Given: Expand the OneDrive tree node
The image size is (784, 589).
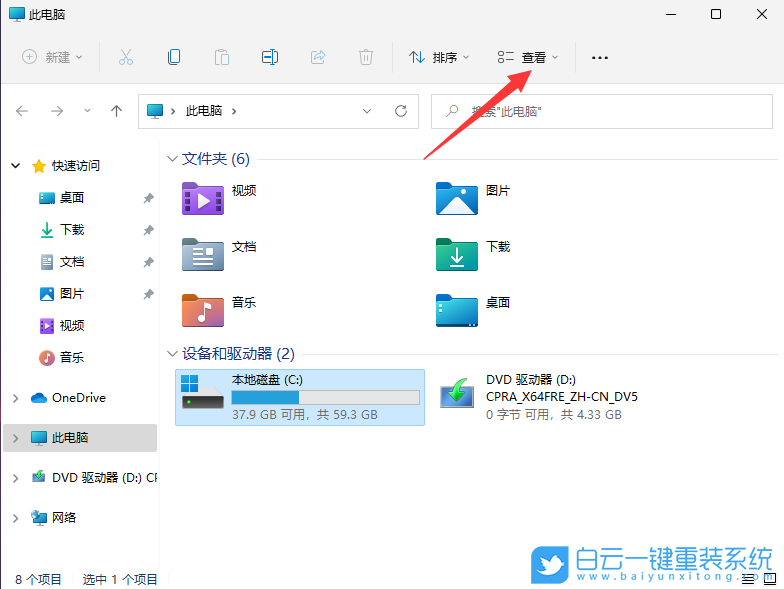Looking at the screenshot, I should (x=16, y=398).
